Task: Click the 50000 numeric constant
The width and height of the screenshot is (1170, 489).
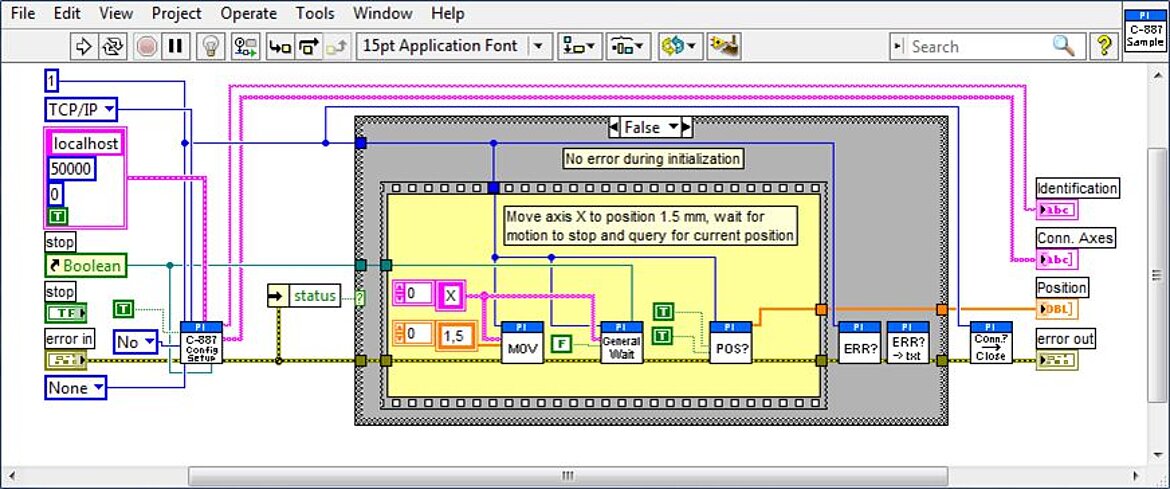Action: click(x=72, y=169)
